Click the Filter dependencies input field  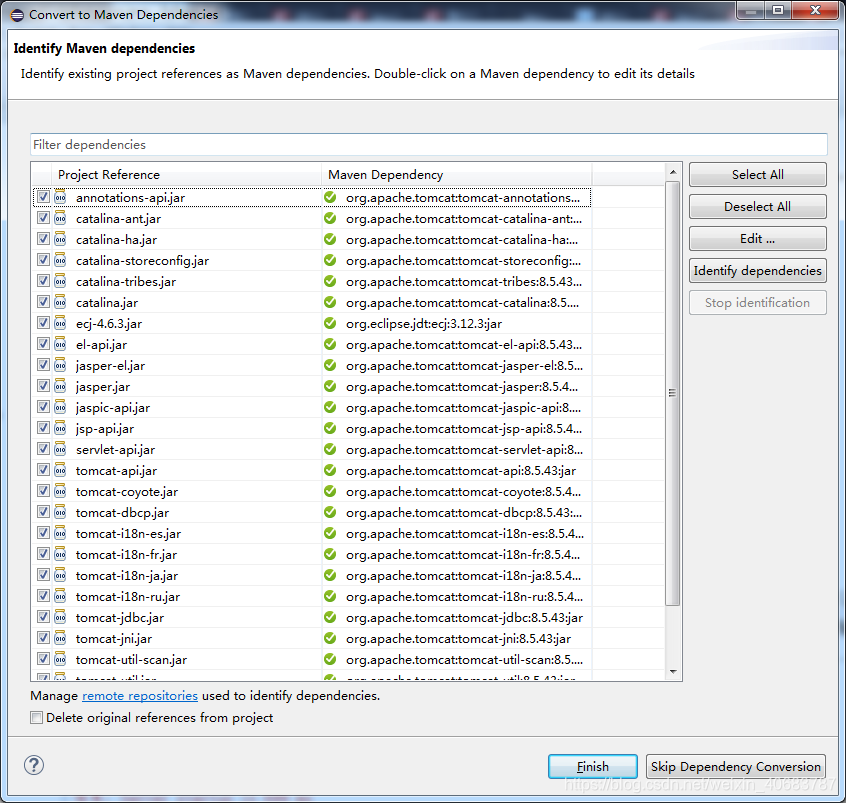click(428, 145)
